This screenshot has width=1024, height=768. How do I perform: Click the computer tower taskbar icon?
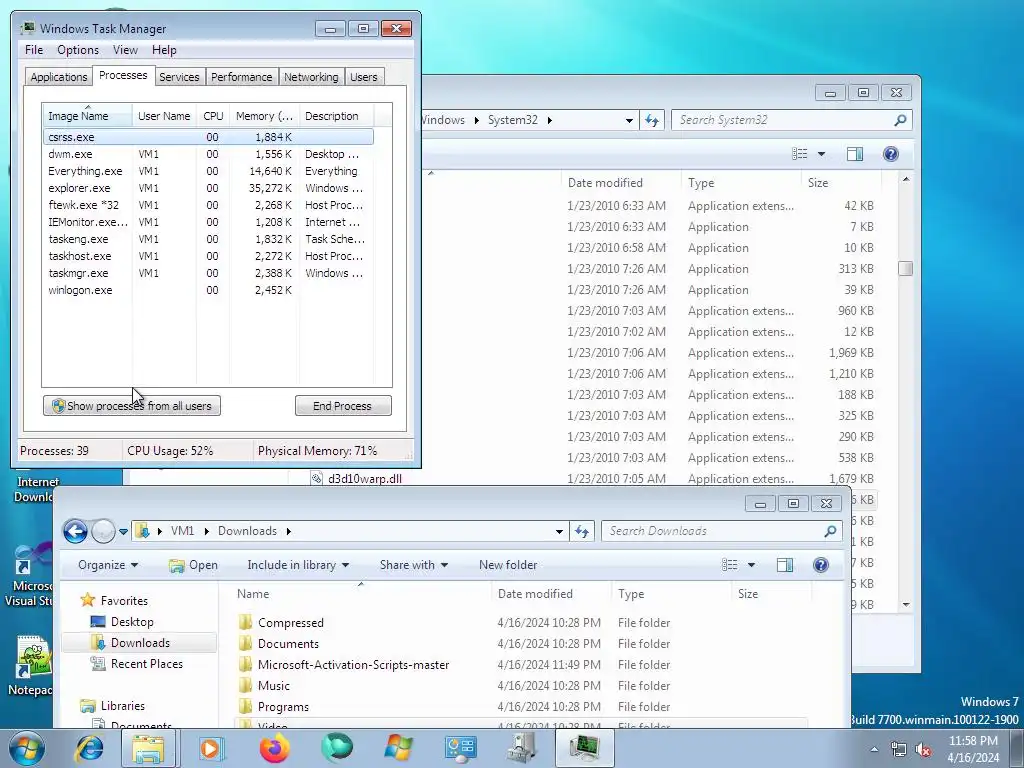click(x=522, y=748)
